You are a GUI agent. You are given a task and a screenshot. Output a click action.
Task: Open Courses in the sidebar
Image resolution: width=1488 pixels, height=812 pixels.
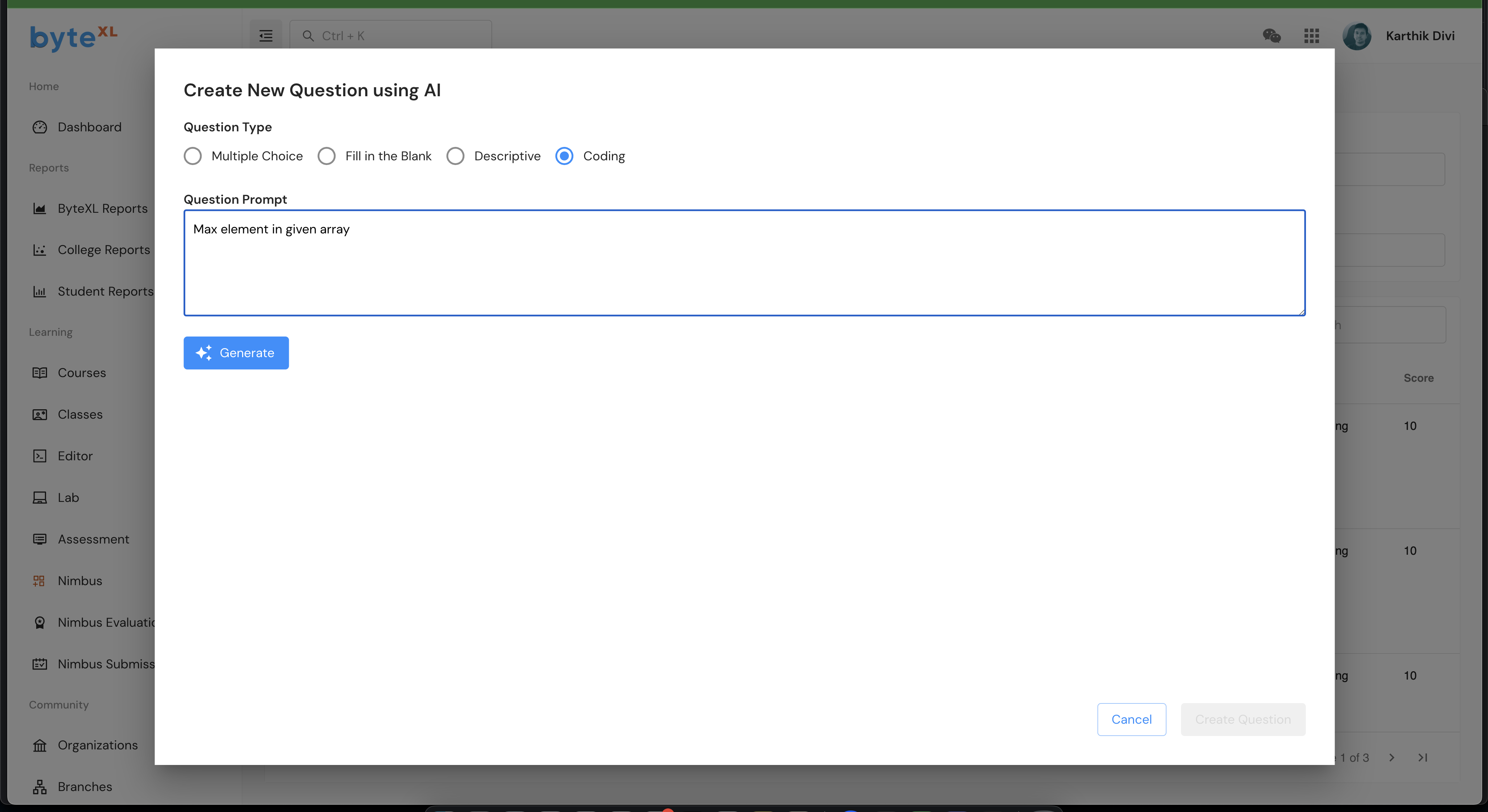click(81, 373)
